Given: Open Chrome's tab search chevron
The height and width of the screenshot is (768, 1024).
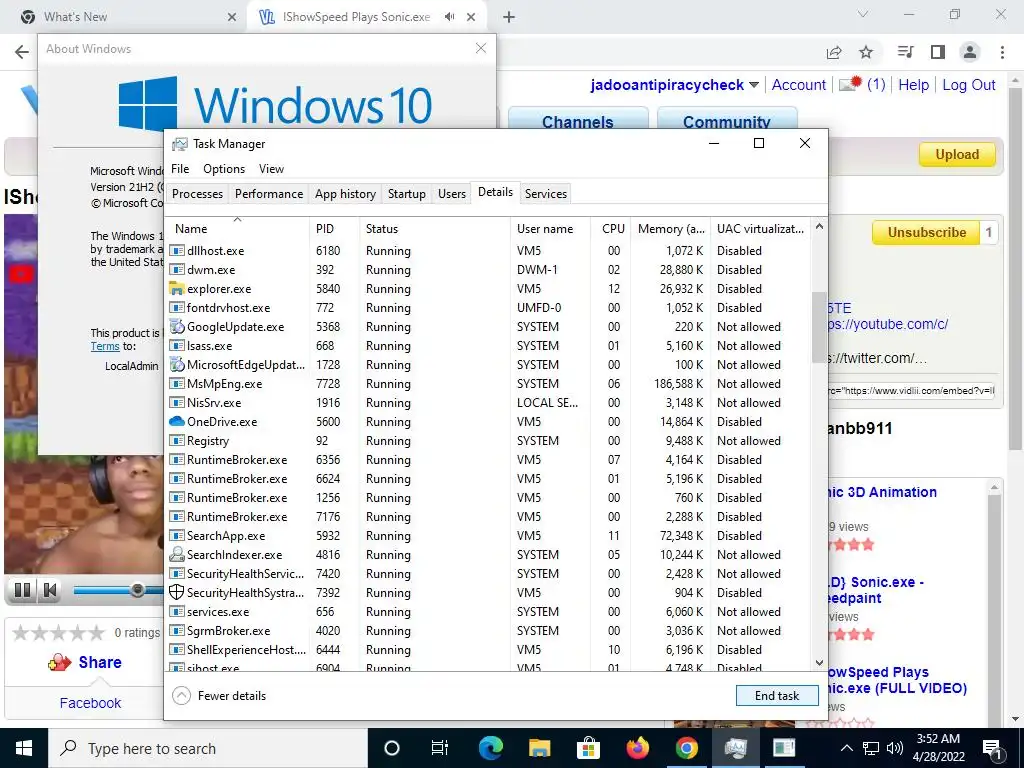Looking at the screenshot, I should (x=863, y=14).
